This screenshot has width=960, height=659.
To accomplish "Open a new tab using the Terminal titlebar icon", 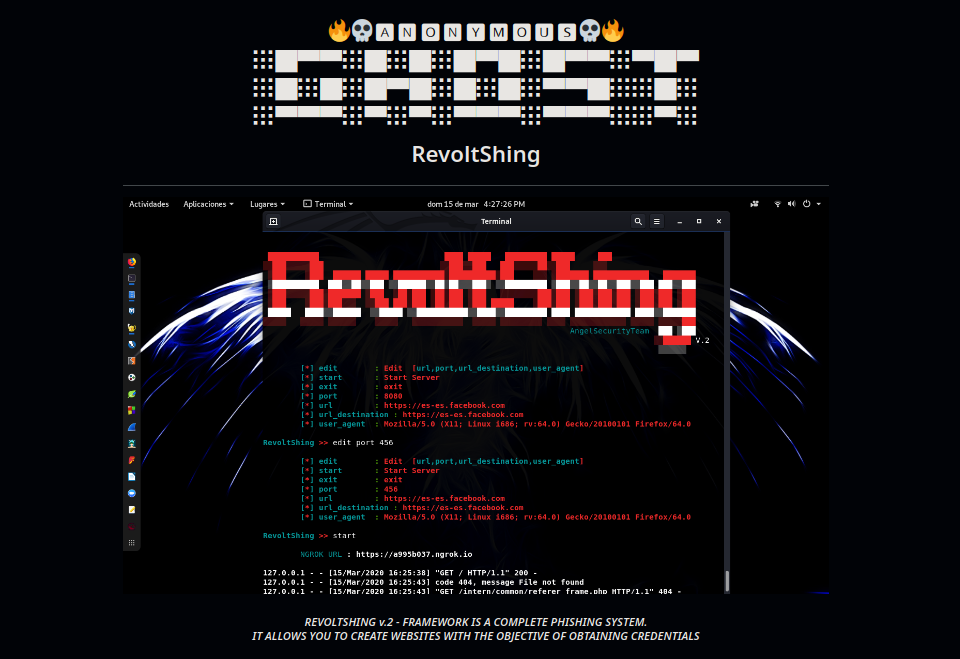I will [273, 221].
